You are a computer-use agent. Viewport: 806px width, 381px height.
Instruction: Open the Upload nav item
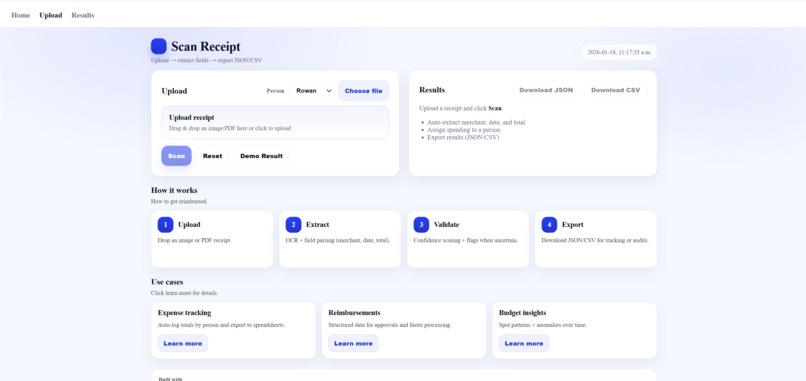click(x=51, y=15)
